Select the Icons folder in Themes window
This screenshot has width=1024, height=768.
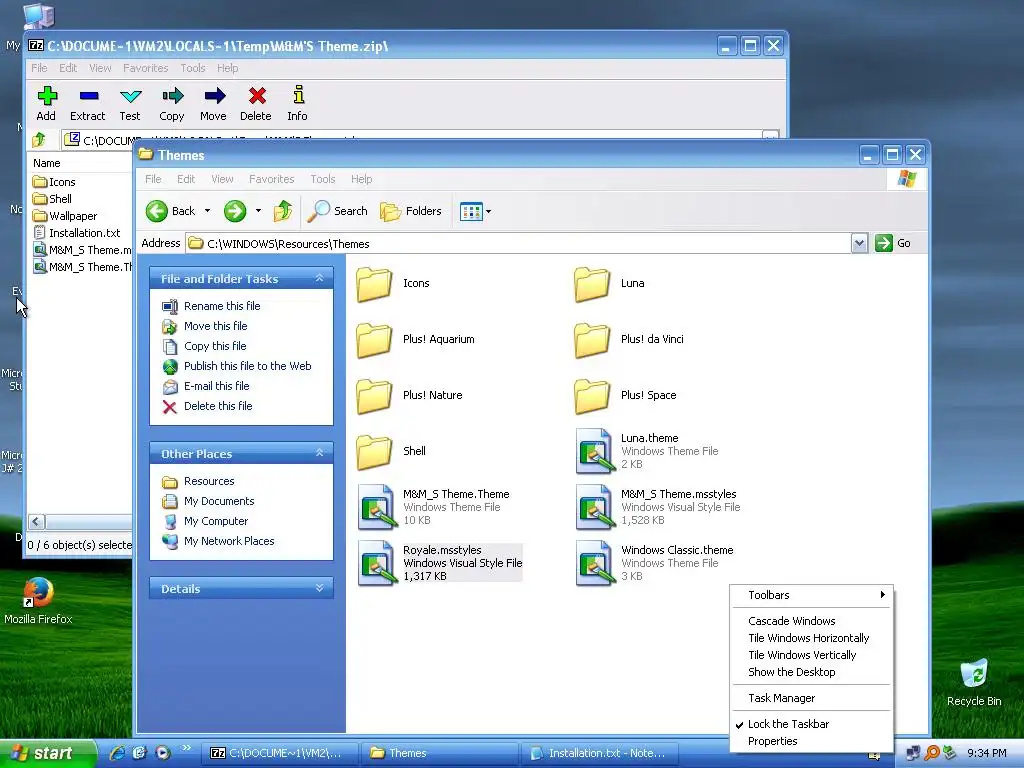click(x=374, y=283)
